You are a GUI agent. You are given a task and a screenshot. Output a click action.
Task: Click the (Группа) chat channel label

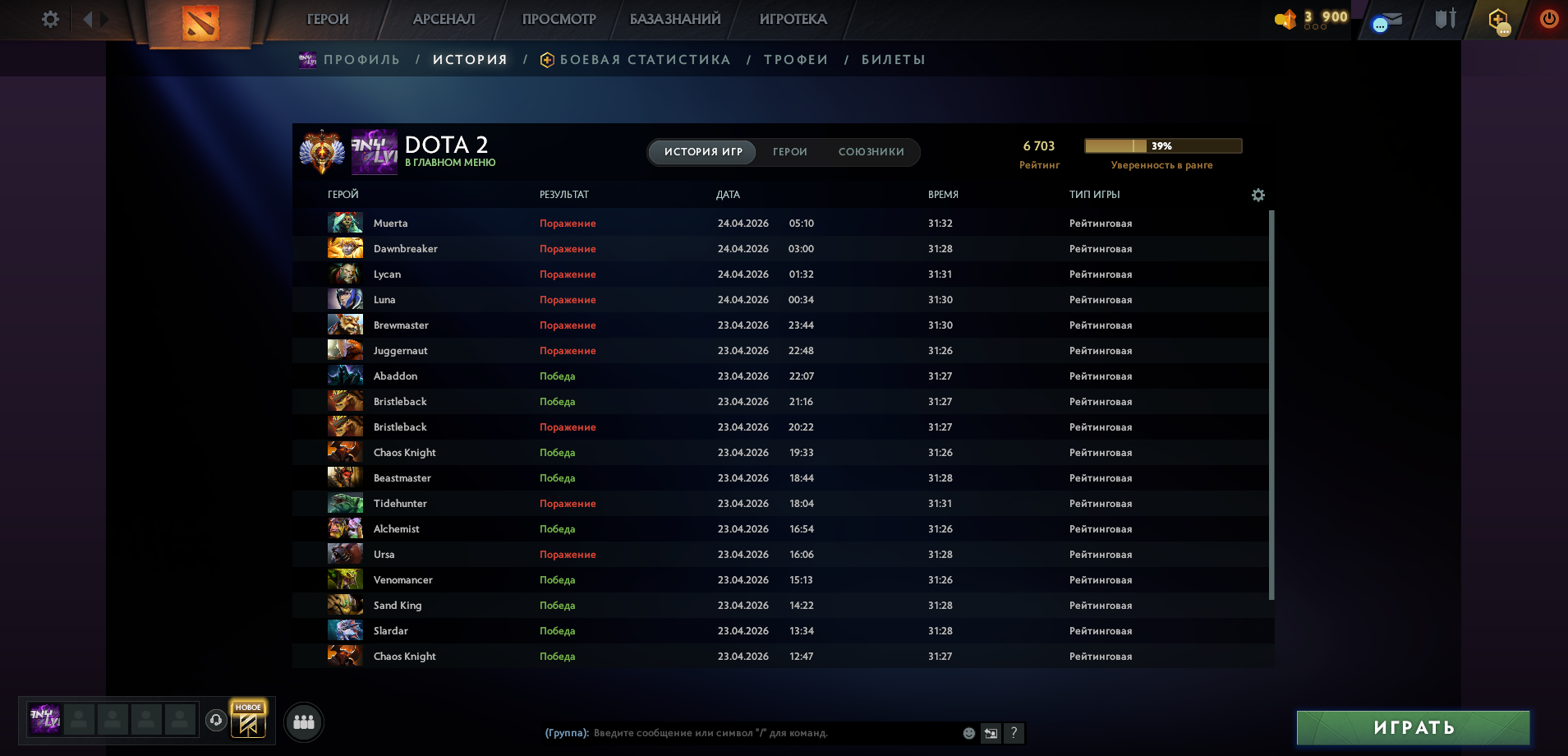(567, 733)
